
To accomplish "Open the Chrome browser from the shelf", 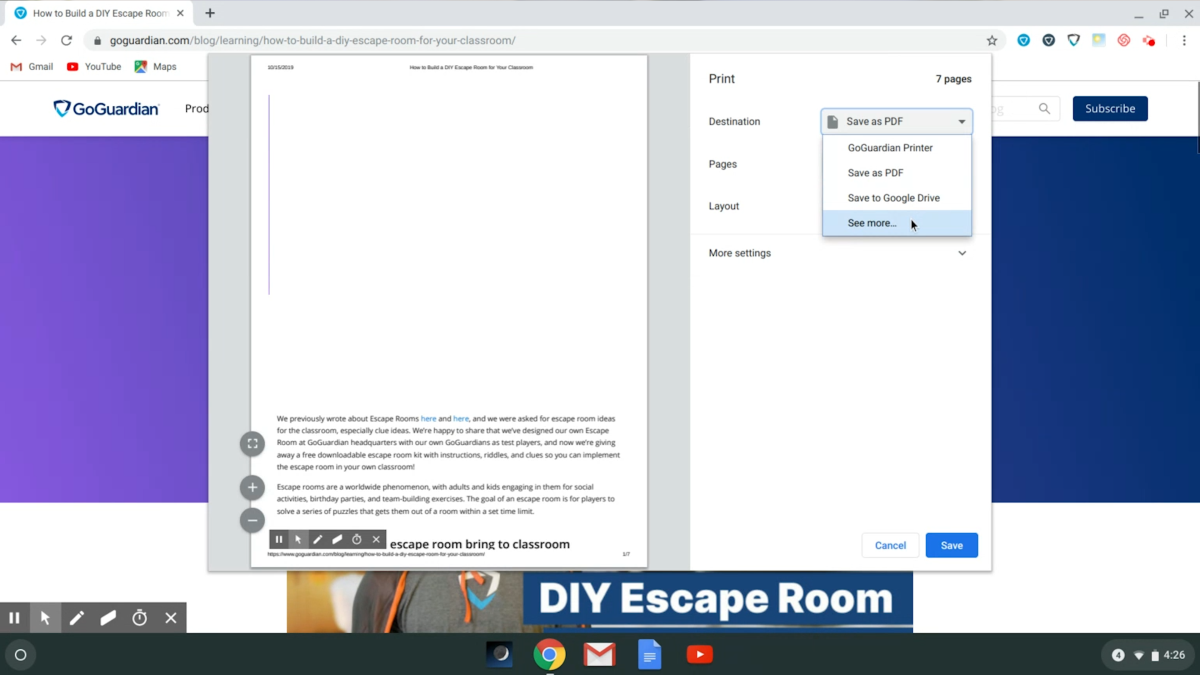I will click(x=549, y=655).
